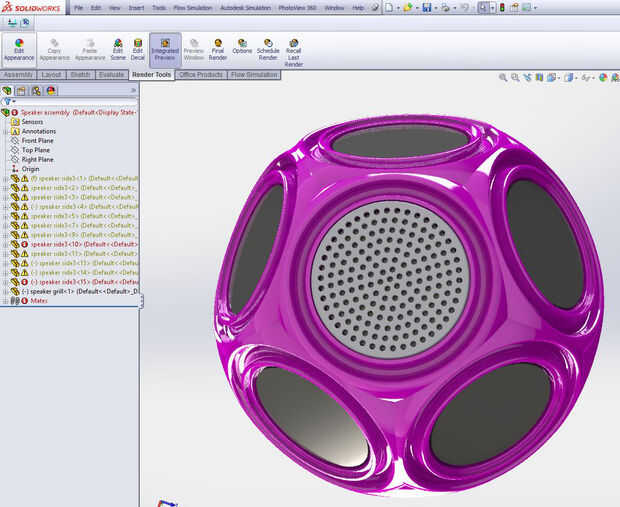
Task: Toggle the Integrated Preview button
Action: (x=165, y=50)
